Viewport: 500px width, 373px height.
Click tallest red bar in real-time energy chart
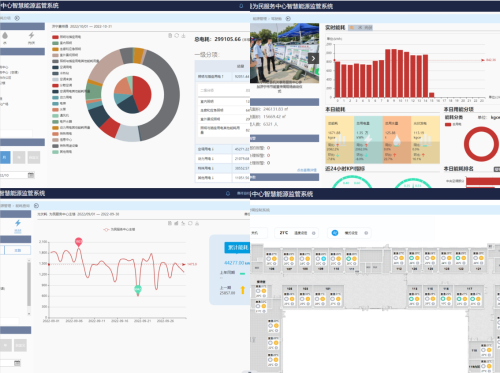(394, 73)
